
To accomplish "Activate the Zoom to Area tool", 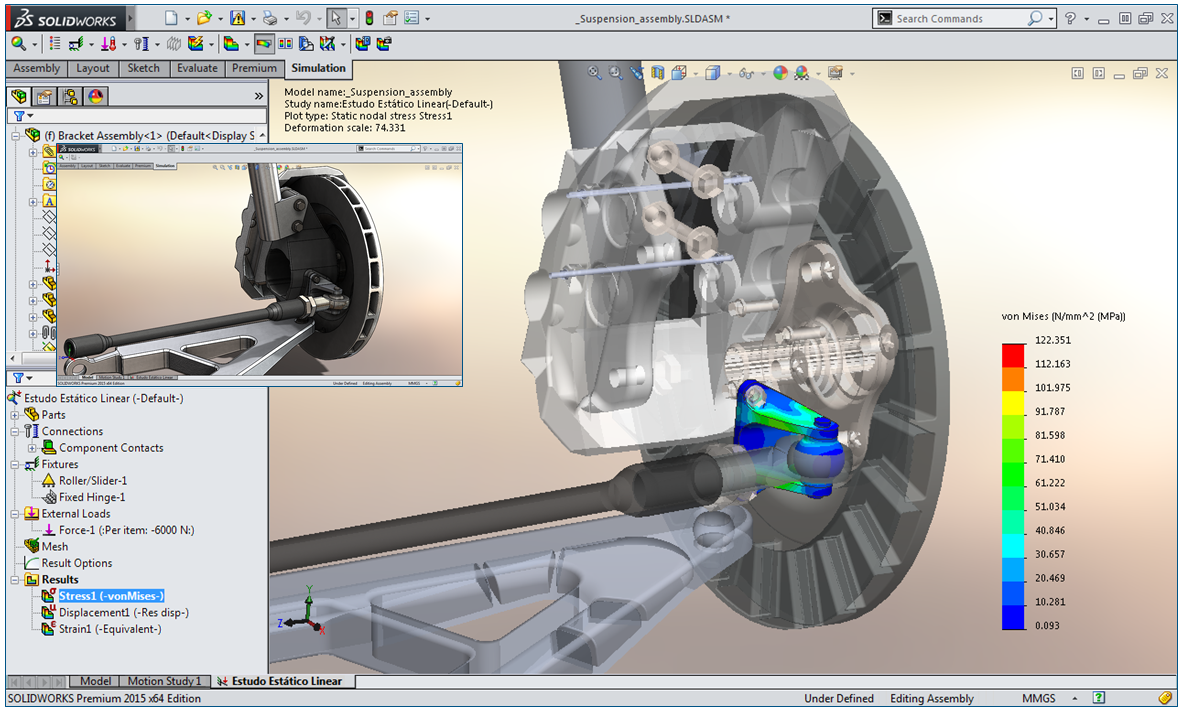I will click(x=614, y=73).
